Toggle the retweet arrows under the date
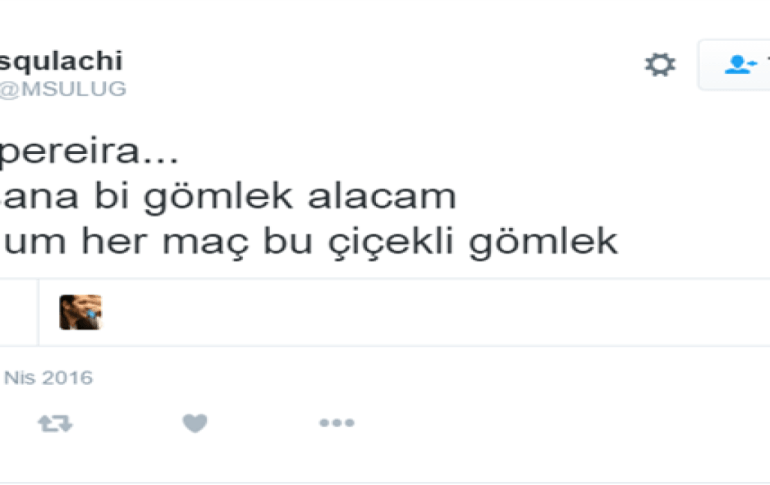Image resolution: width=770 pixels, height=485 pixels. point(55,423)
